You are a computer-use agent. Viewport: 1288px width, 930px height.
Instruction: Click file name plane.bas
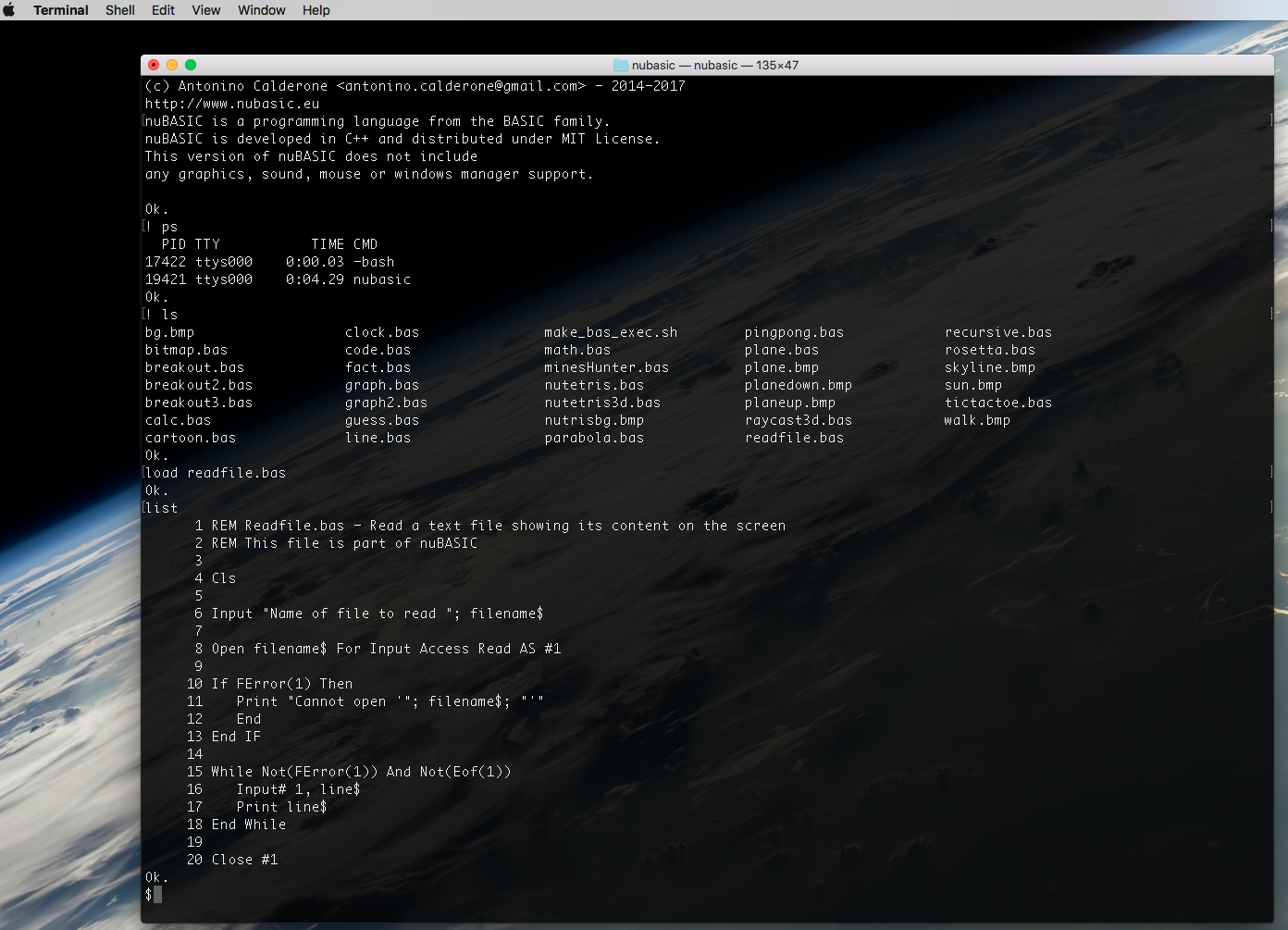pyautogui.click(x=782, y=350)
